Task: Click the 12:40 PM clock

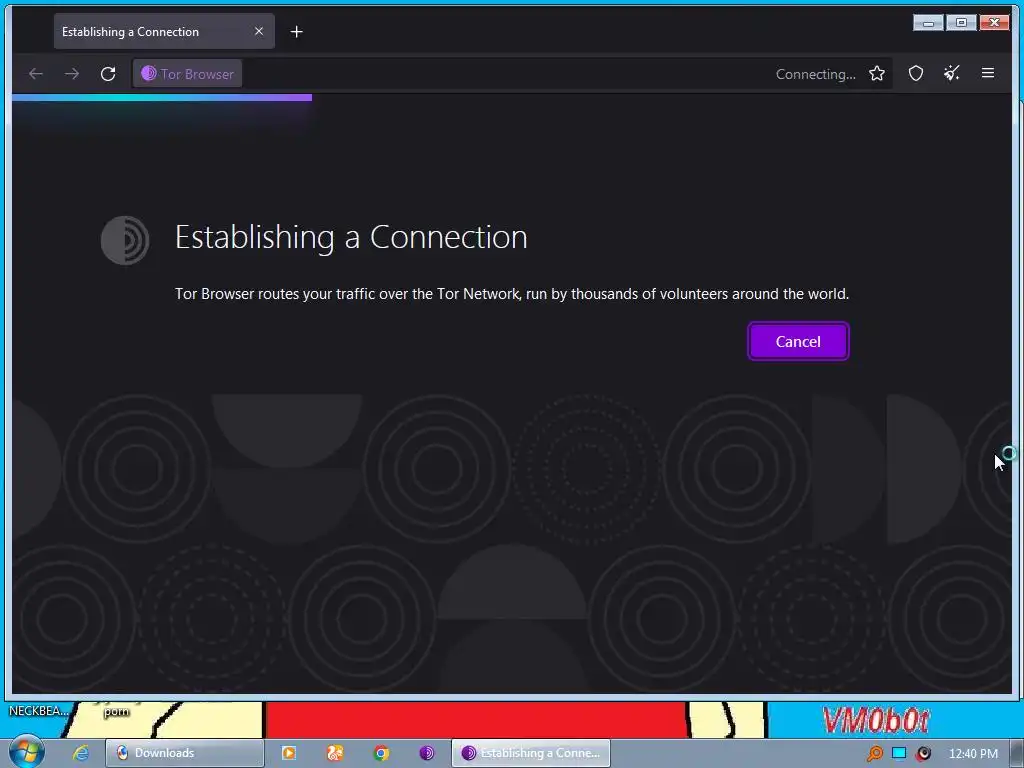Action: 973,753
